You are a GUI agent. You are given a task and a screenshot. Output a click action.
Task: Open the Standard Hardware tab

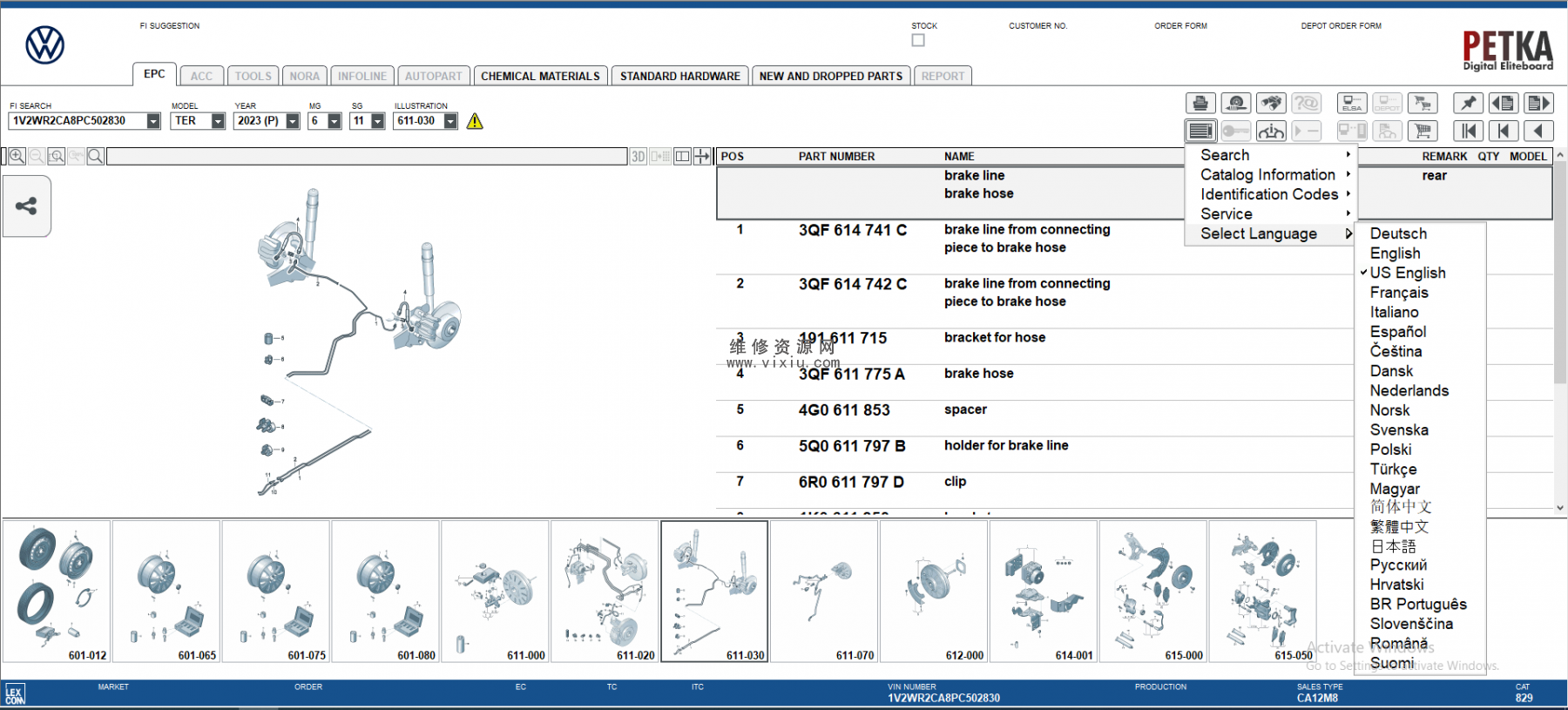[x=679, y=77]
